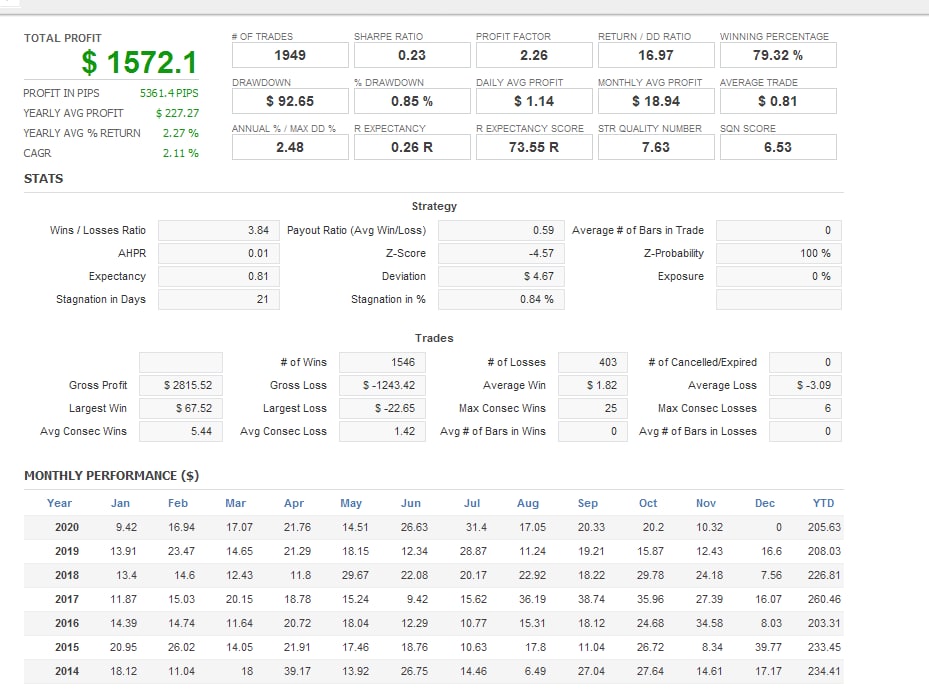Click the total profit value $ 1572.1
The image size is (929, 698).
(139, 62)
